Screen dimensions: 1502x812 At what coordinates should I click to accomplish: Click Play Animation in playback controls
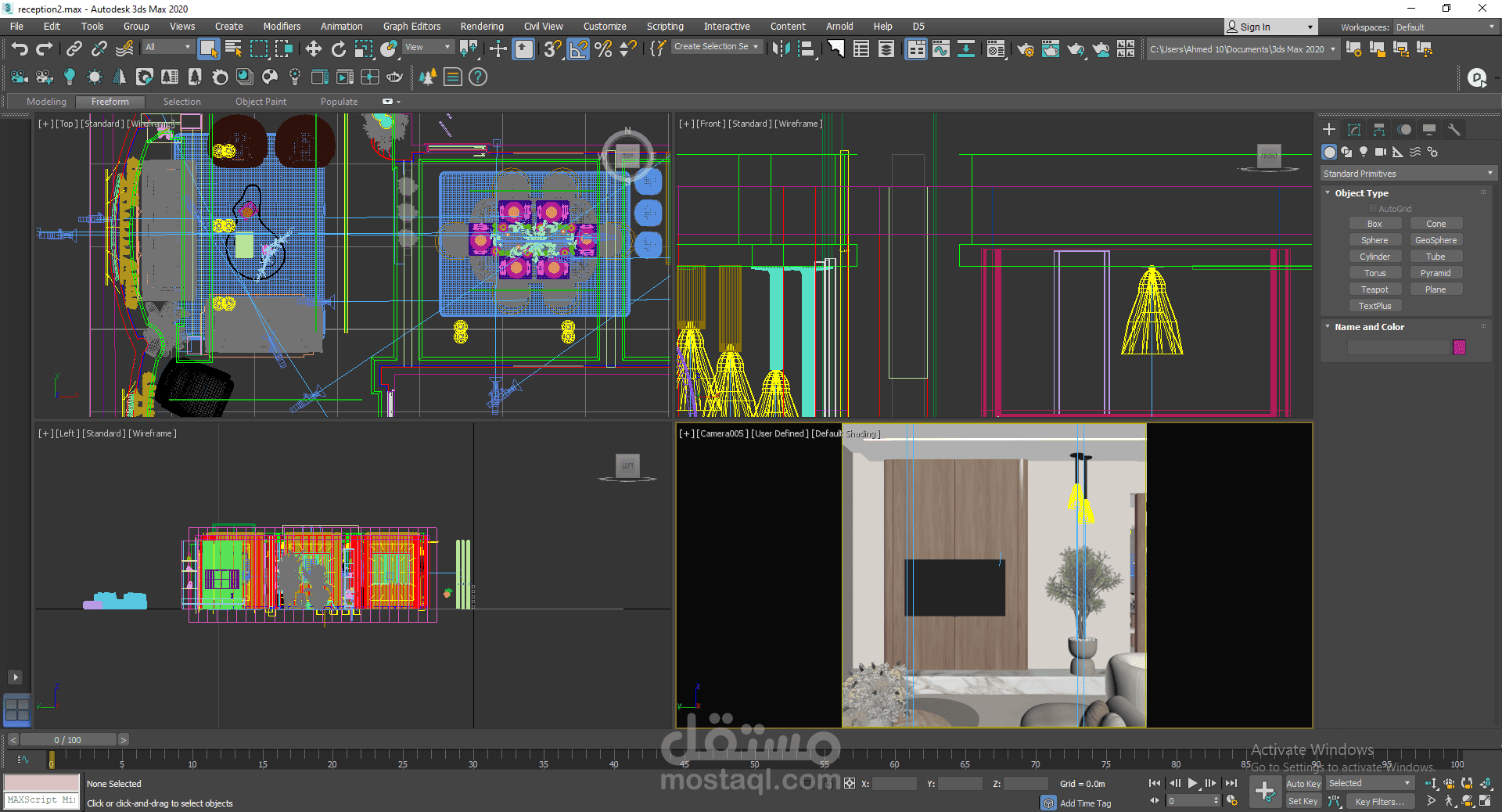click(x=1192, y=783)
